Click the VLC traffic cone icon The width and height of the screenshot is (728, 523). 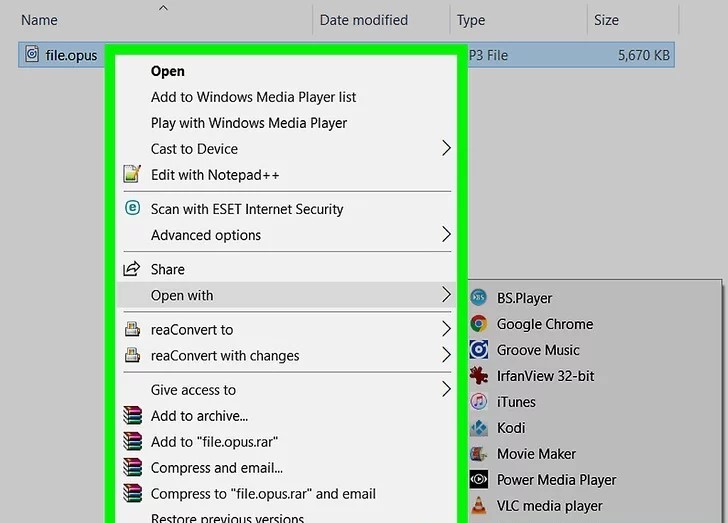coord(479,505)
